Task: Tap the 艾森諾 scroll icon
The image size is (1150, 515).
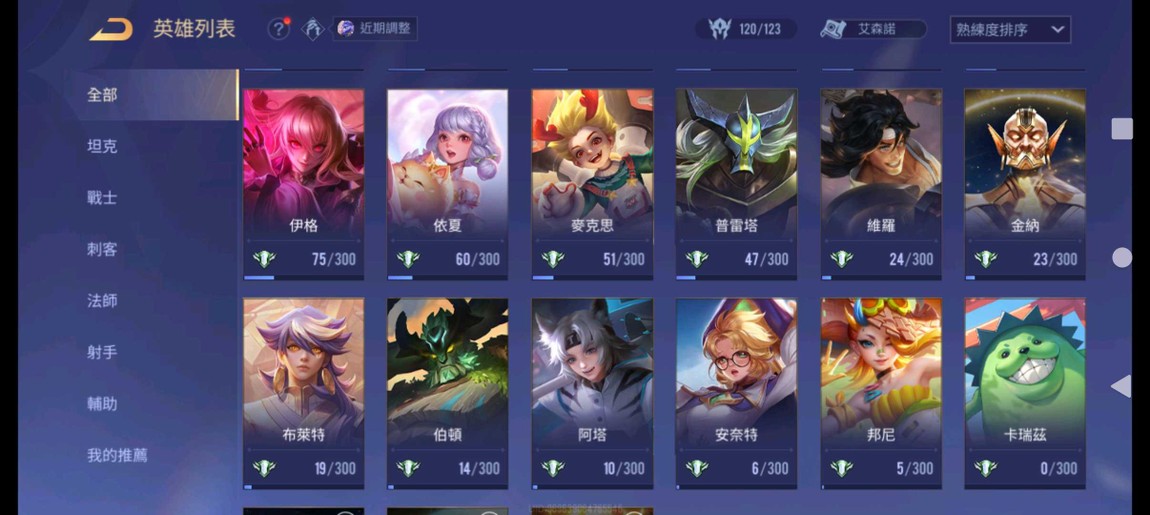Action: [832, 29]
